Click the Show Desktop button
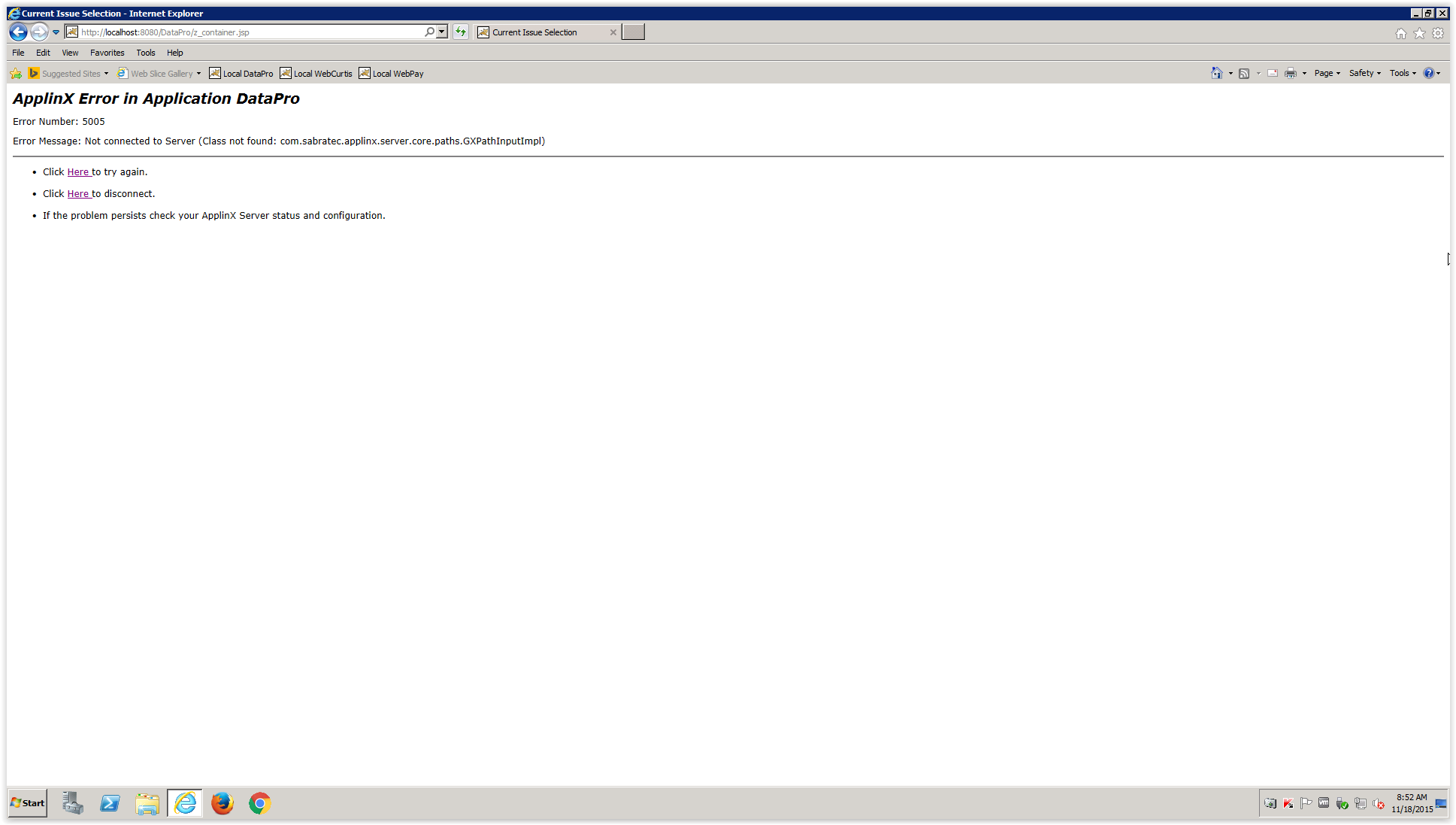This screenshot has height=825, width=1456. click(x=1442, y=803)
